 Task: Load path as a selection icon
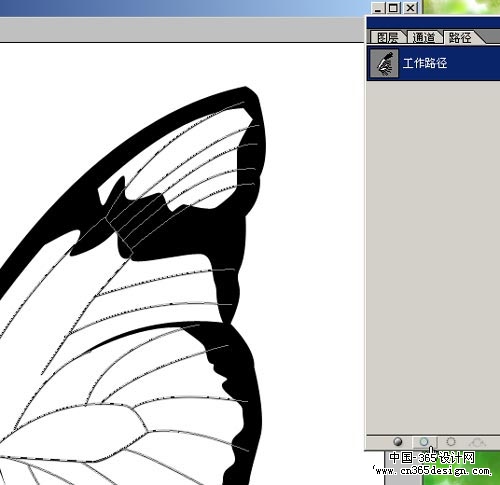click(451, 442)
